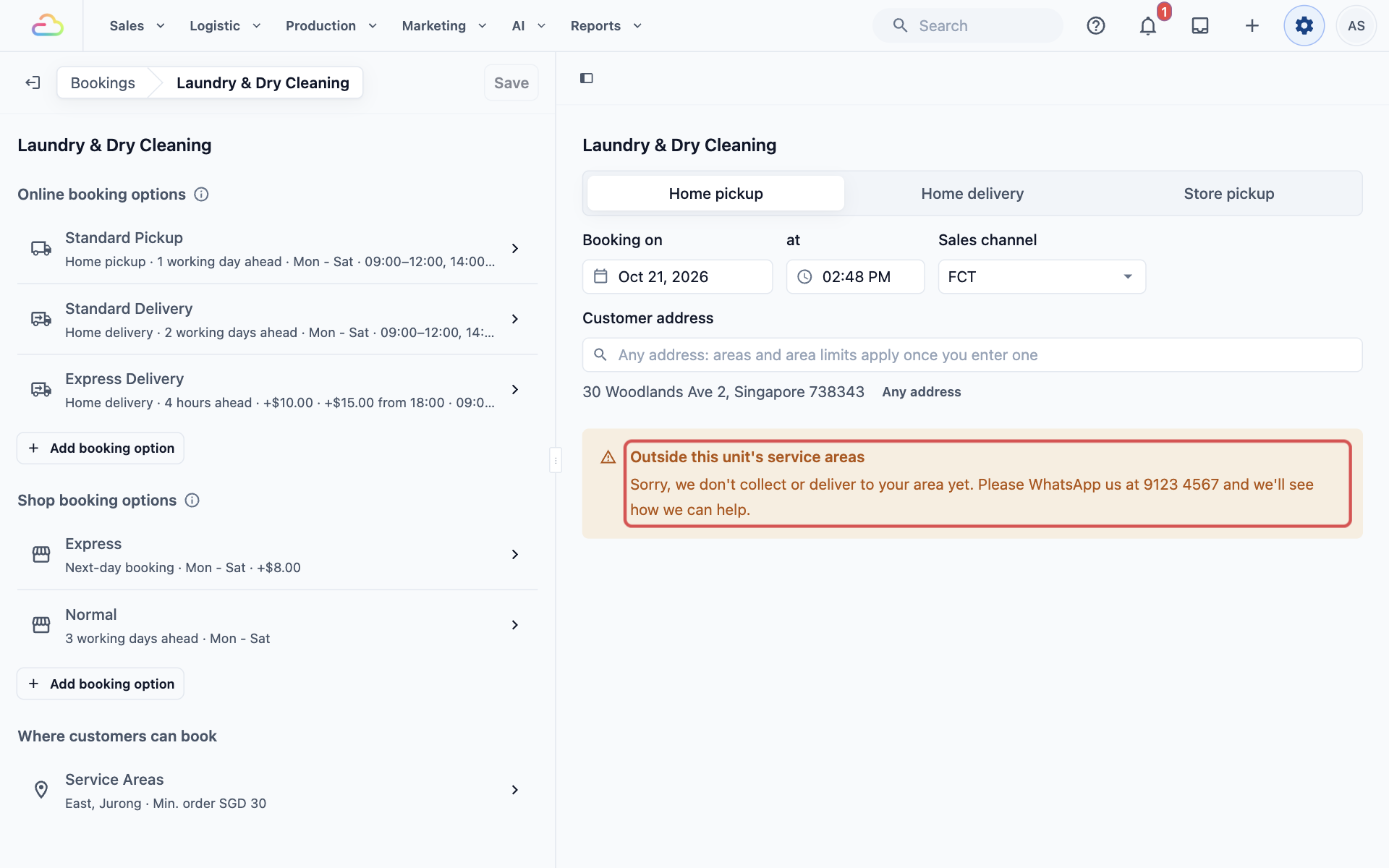Open the settings gear icon

[x=1304, y=26]
